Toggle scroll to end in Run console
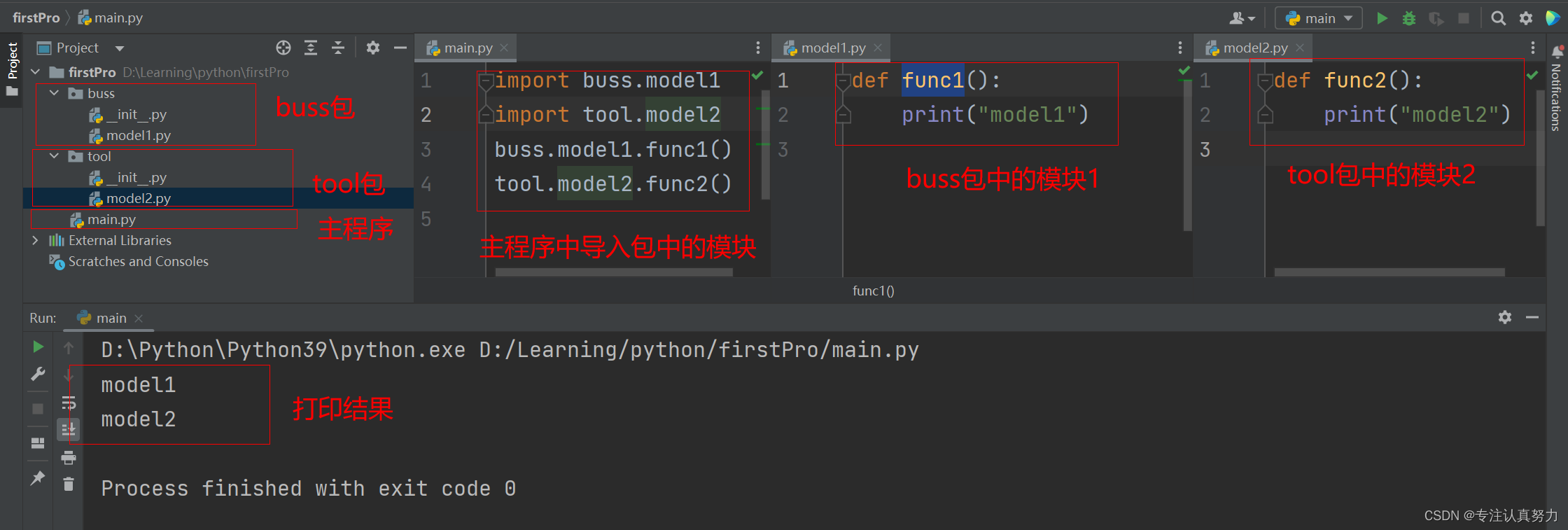This screenshot has height=530, width=1568. [x=69, y=429]
